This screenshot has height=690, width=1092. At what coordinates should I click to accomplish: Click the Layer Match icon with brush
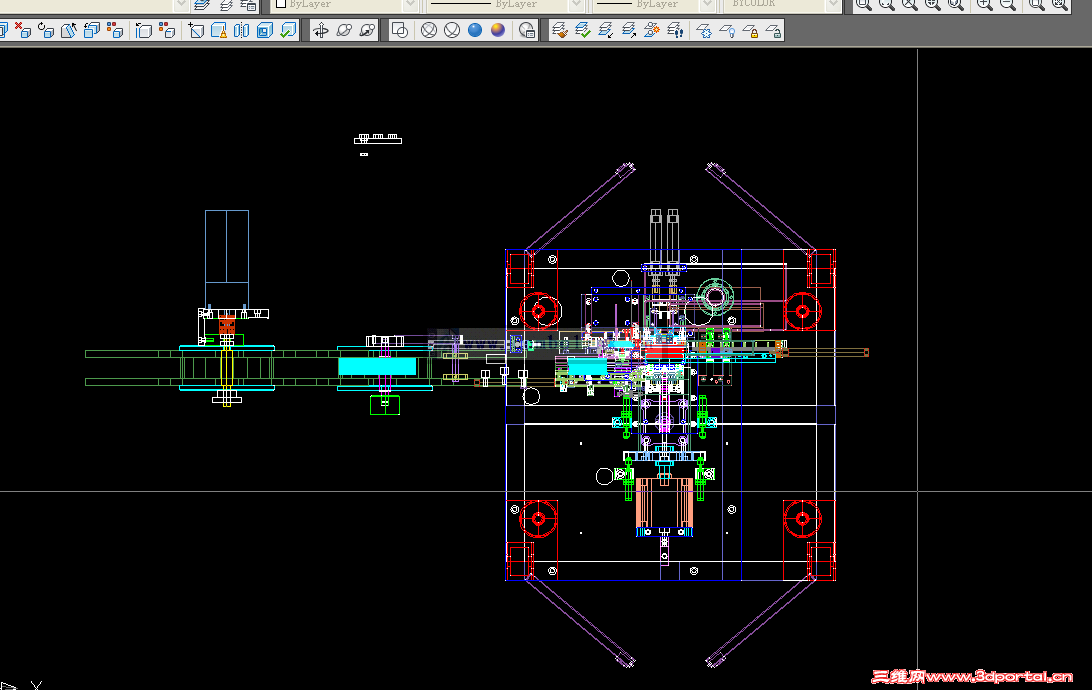pos(560,31)
